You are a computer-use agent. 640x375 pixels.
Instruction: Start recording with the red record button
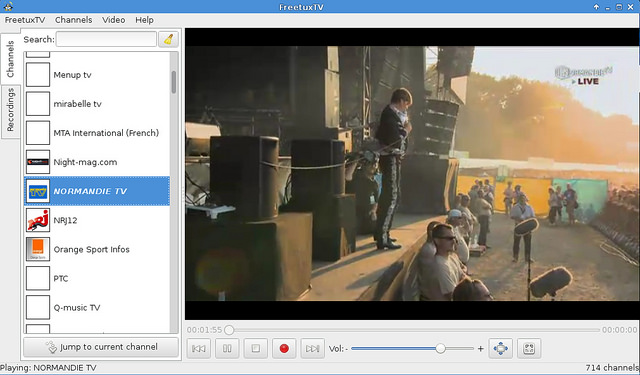pyautogui.click(x=284, y=348)
